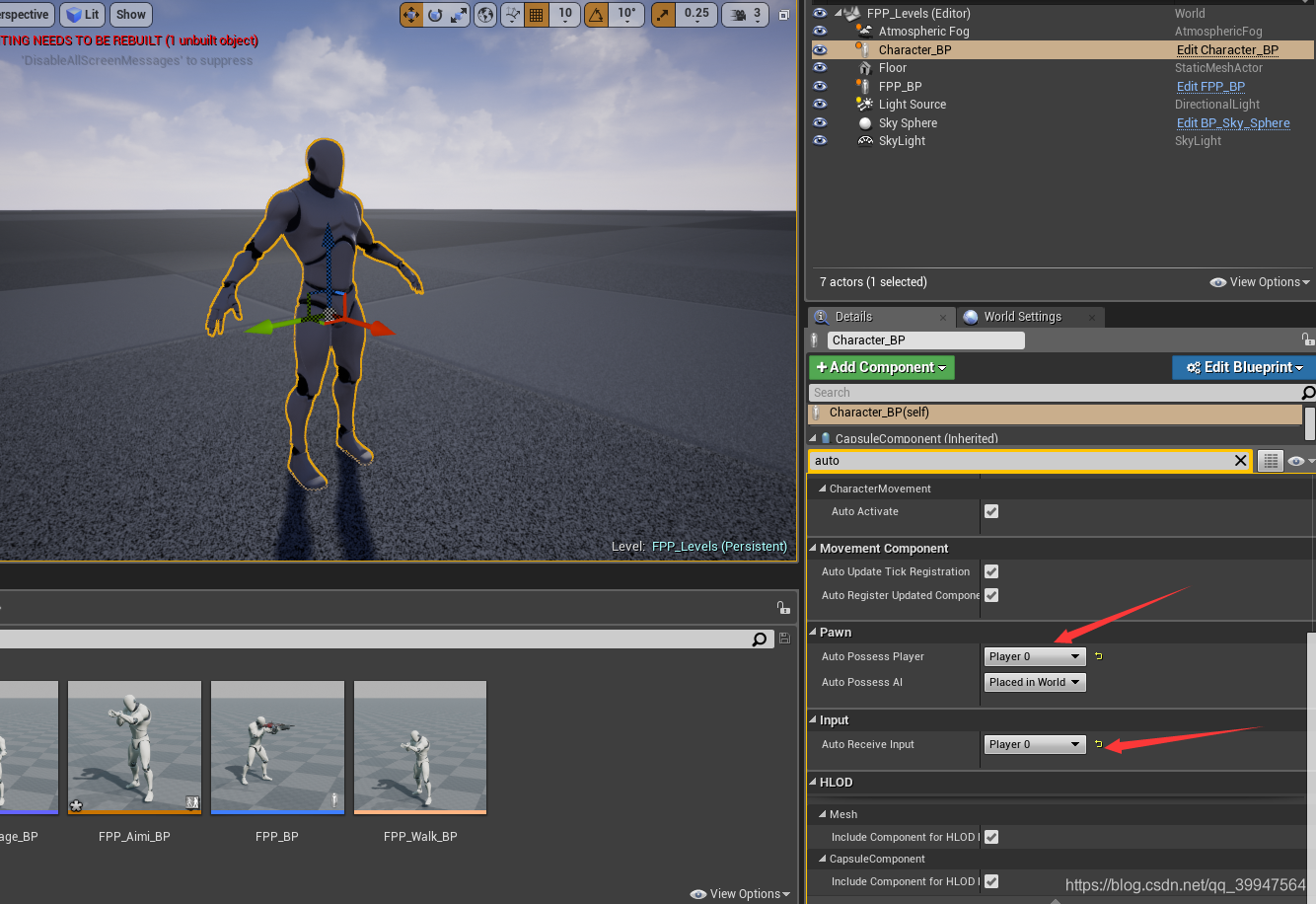Save content browser search filter icon
Image resolution: width=1316 pixels, height=904 pixels.
point(784,639)
